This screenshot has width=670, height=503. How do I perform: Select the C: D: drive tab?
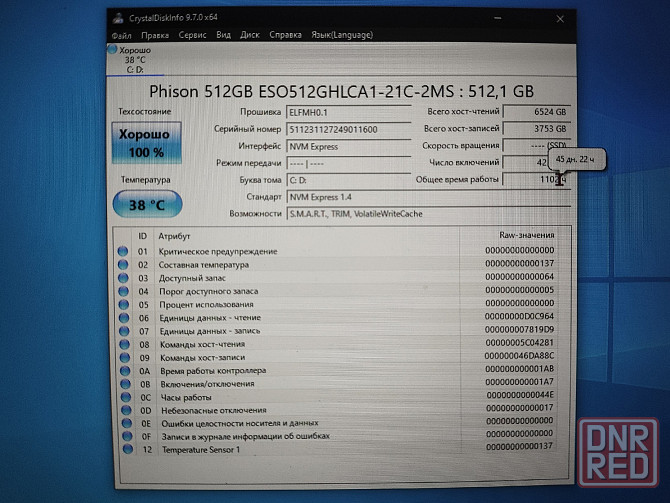coord(135,60)
